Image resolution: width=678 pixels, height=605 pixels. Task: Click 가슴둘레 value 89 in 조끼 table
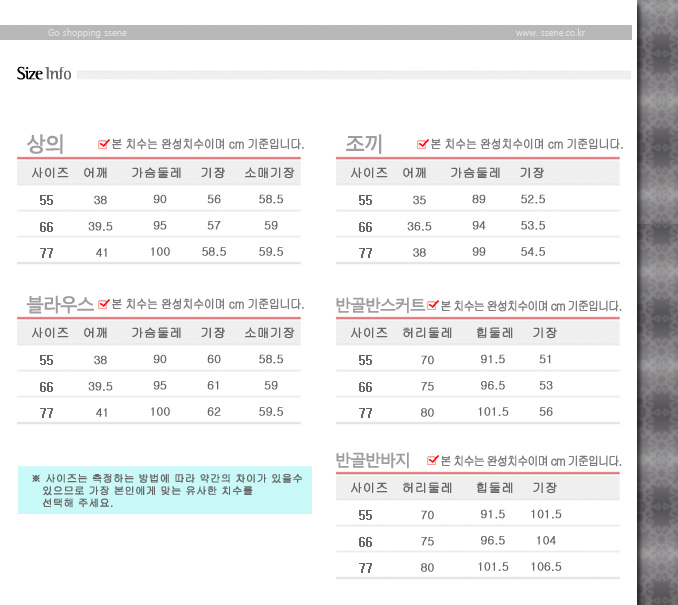(x=479, y=199)
